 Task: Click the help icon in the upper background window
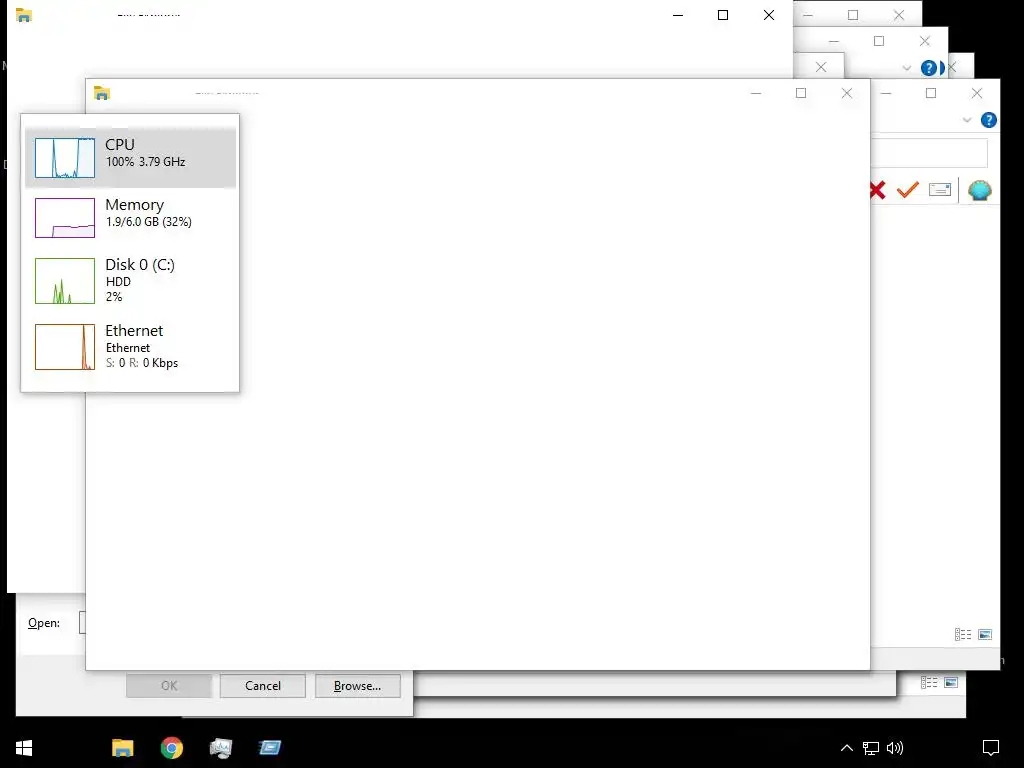click(x=929, y=68)
